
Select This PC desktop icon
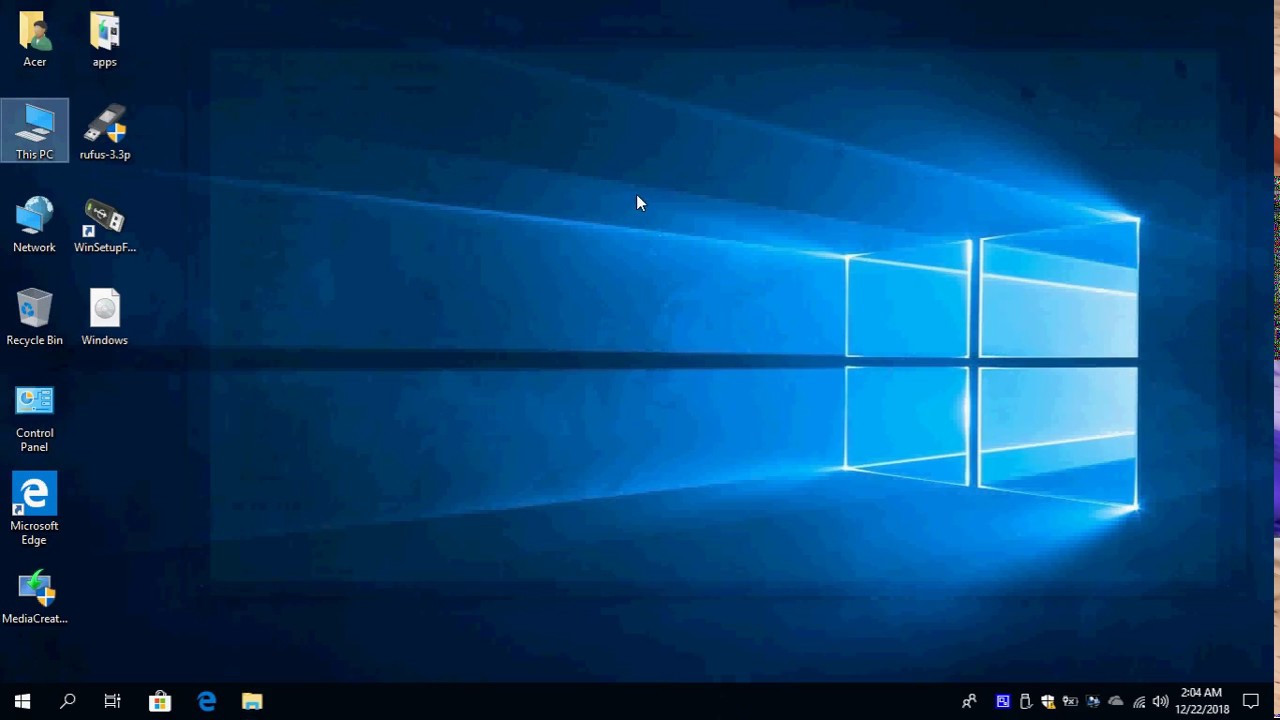pos(35,131)
